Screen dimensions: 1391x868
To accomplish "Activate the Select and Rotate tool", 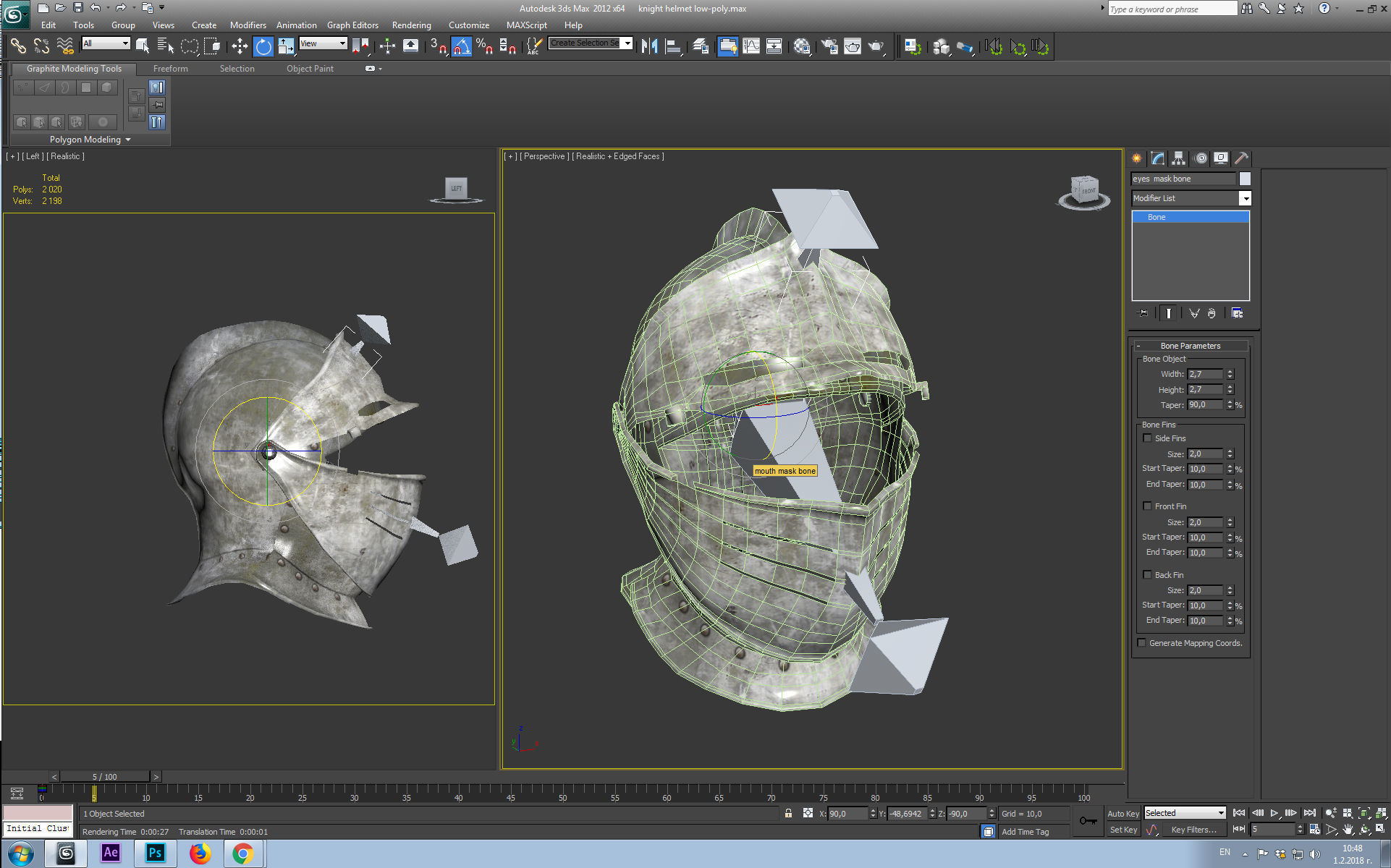I will (263, 47).
